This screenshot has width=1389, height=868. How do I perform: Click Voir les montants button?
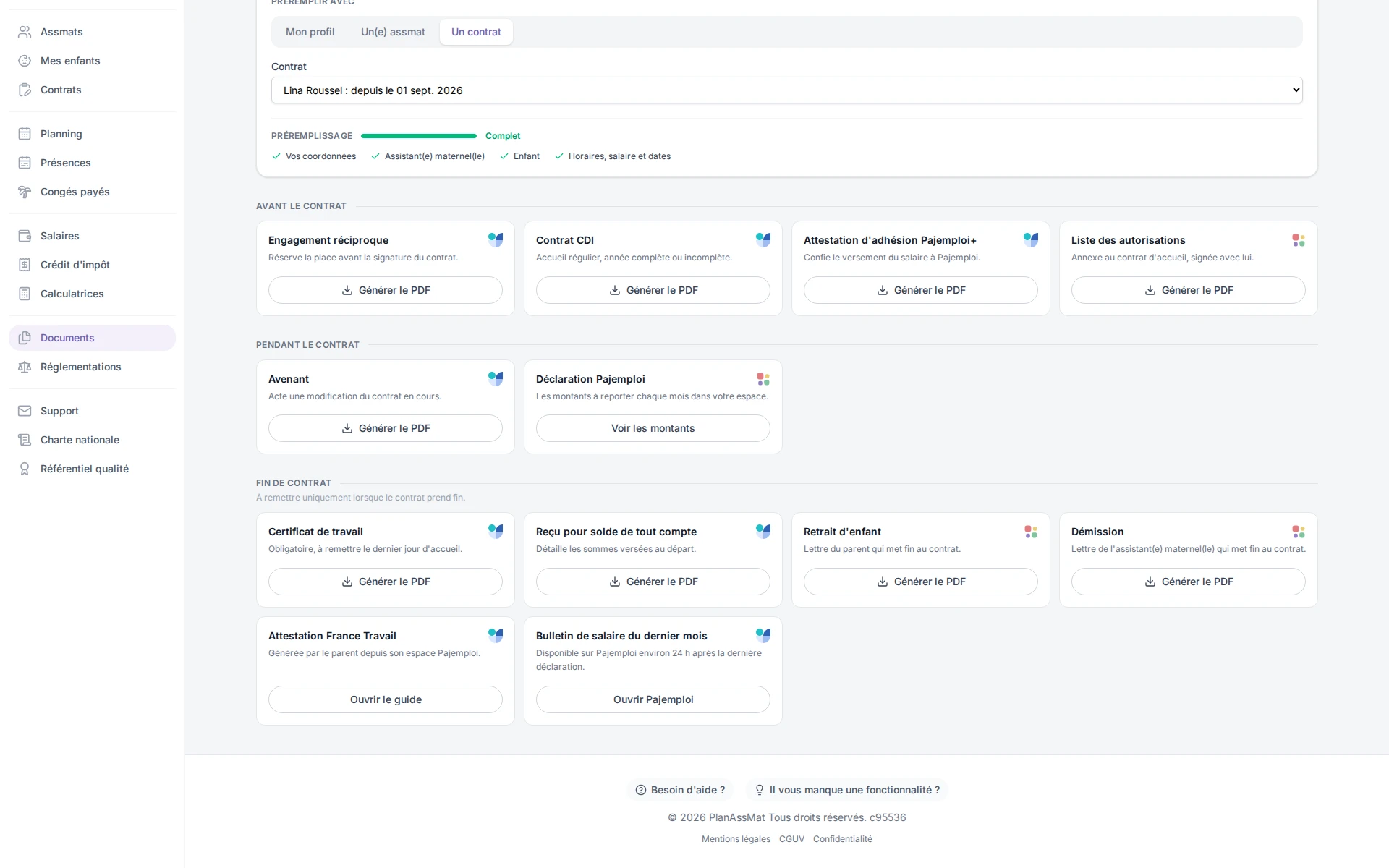[653, 428]
